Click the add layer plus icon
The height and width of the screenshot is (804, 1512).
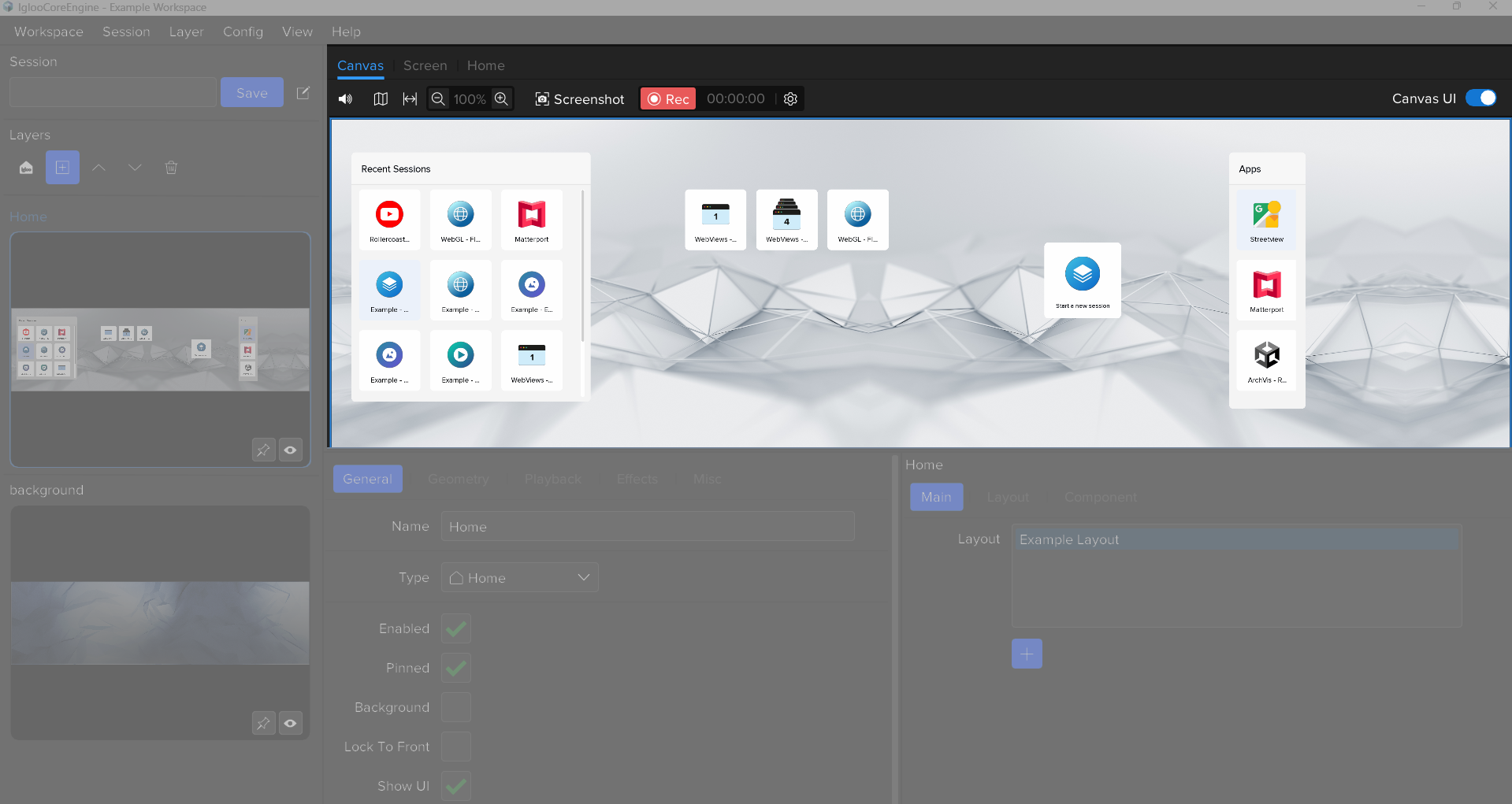62,168
